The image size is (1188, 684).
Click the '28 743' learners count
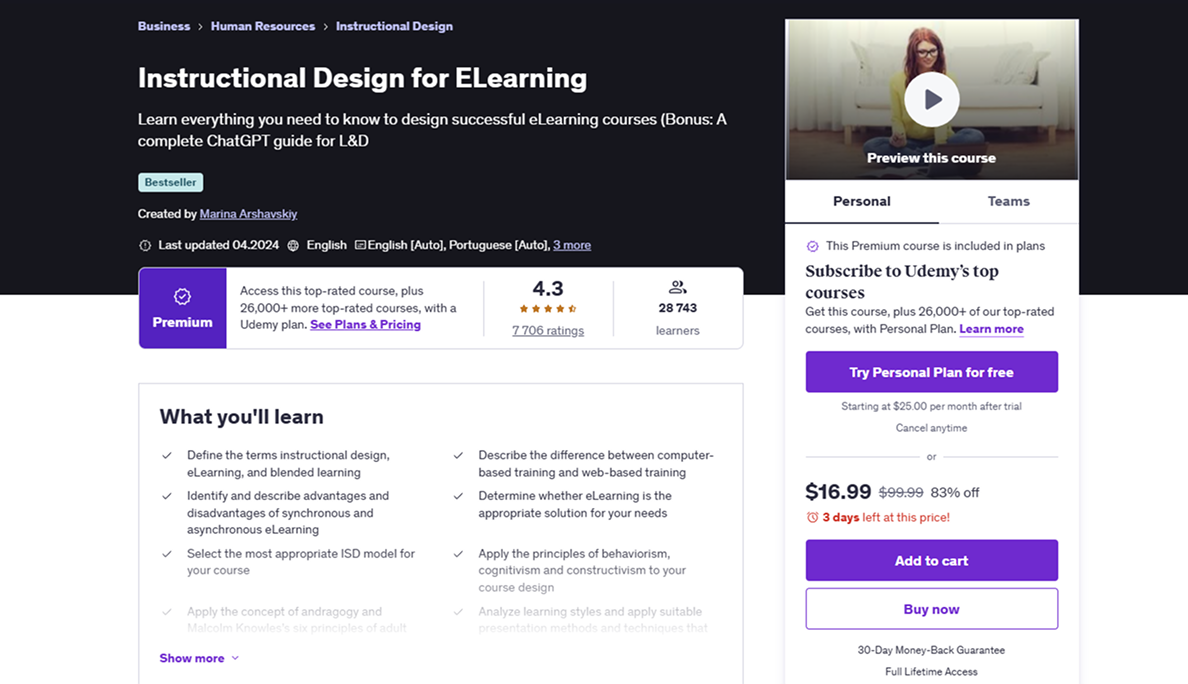click(x=677, y=308)
